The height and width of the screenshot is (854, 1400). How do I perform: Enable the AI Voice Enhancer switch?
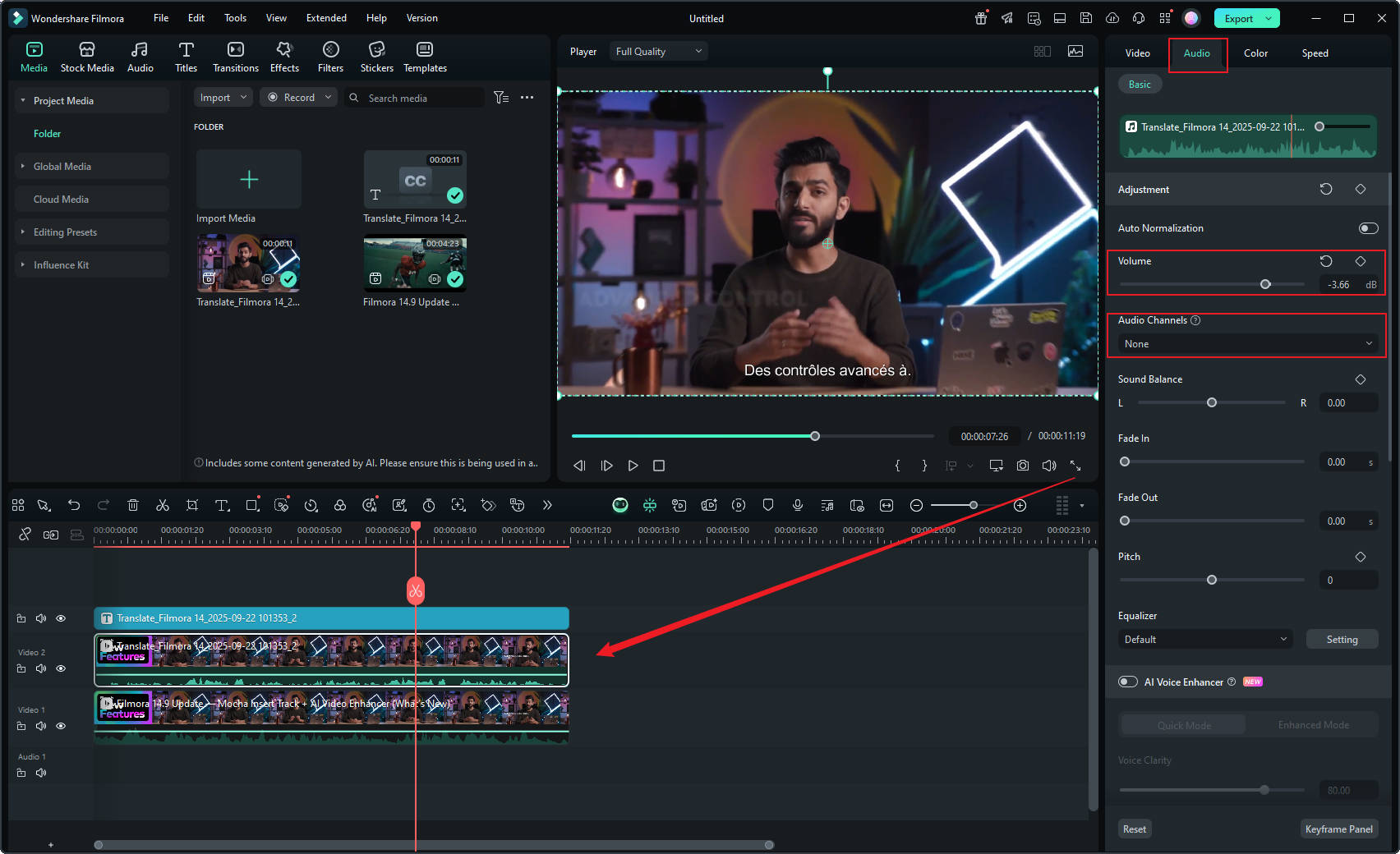point(1128,682)
